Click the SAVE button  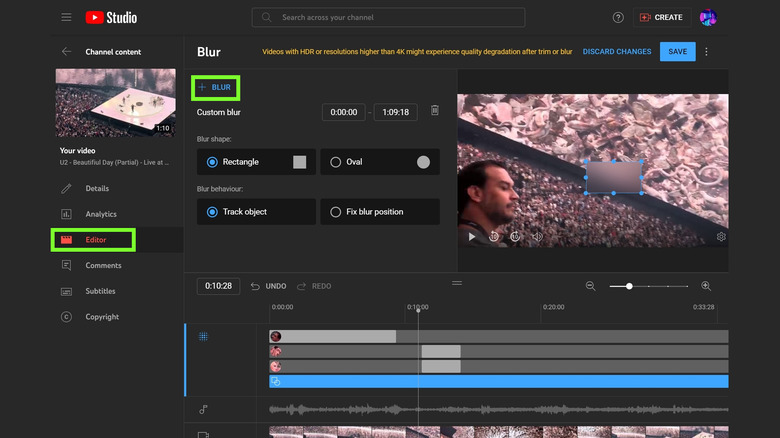[677, 52]
